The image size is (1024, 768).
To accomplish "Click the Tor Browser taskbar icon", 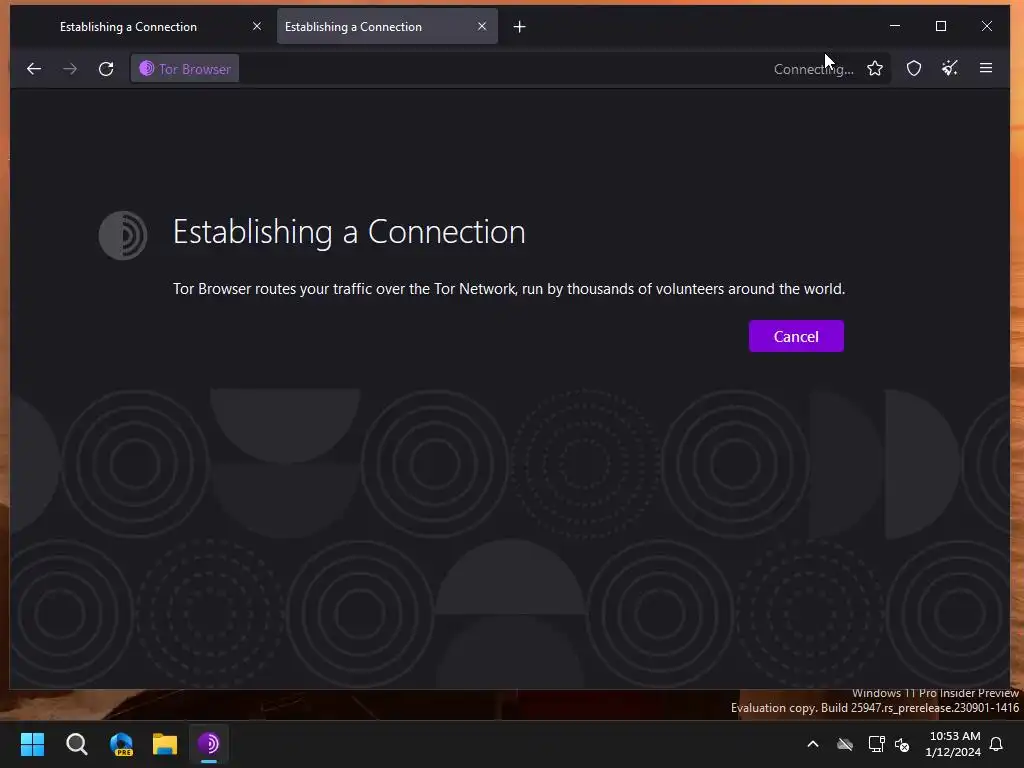I will tap(208, 744).
